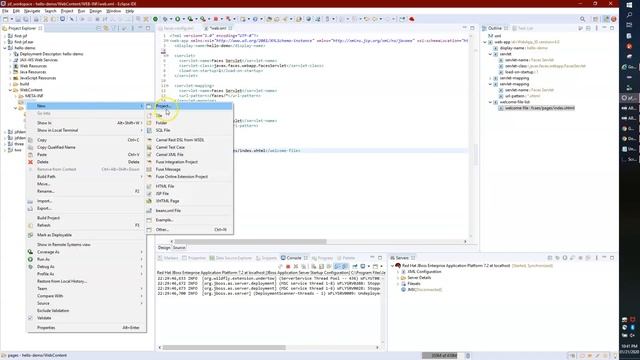640x360 pixels.
Task: Collapse welcome-file-list node in Outline
Action: coord(490,102)
